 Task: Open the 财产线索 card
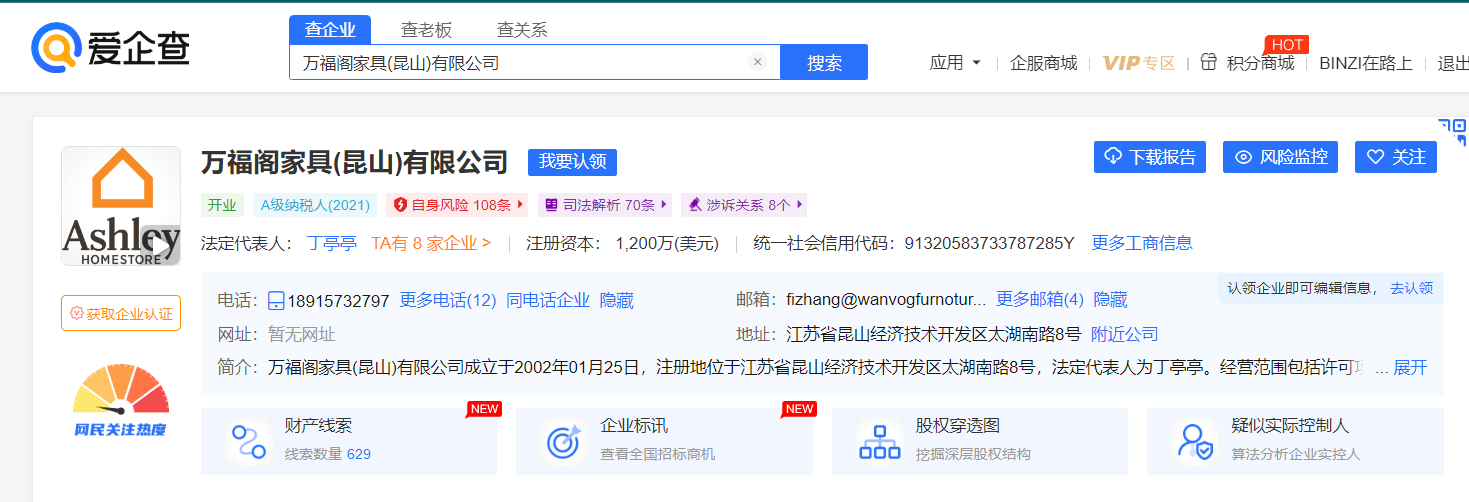pos(349,440)
